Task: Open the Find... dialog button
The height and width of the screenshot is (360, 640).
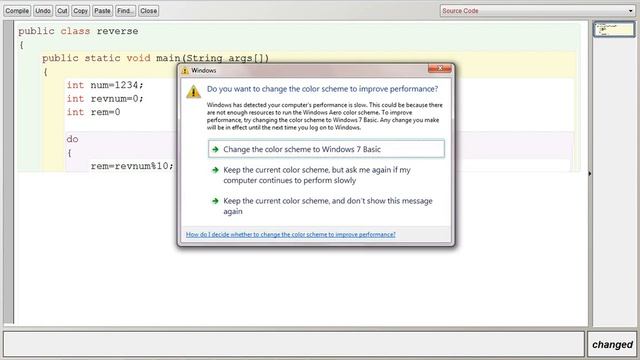Action: click(125, 11)
